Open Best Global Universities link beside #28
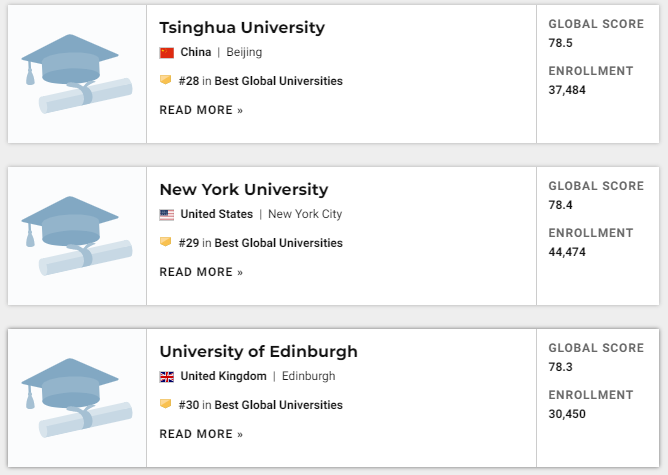This screenshot has height=475, width=668. click(279, 81)
